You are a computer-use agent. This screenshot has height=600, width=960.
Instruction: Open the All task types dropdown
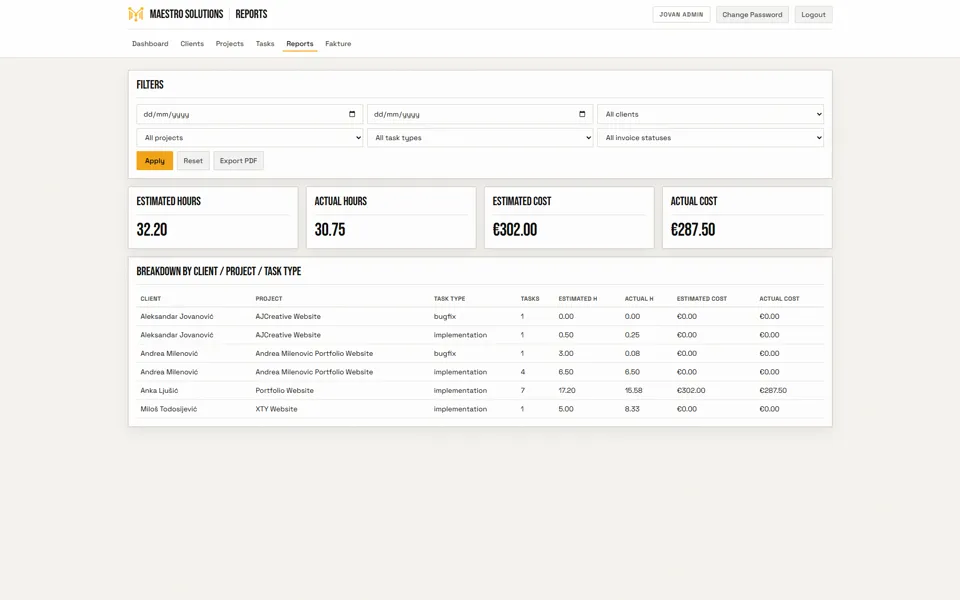point(480,138)
